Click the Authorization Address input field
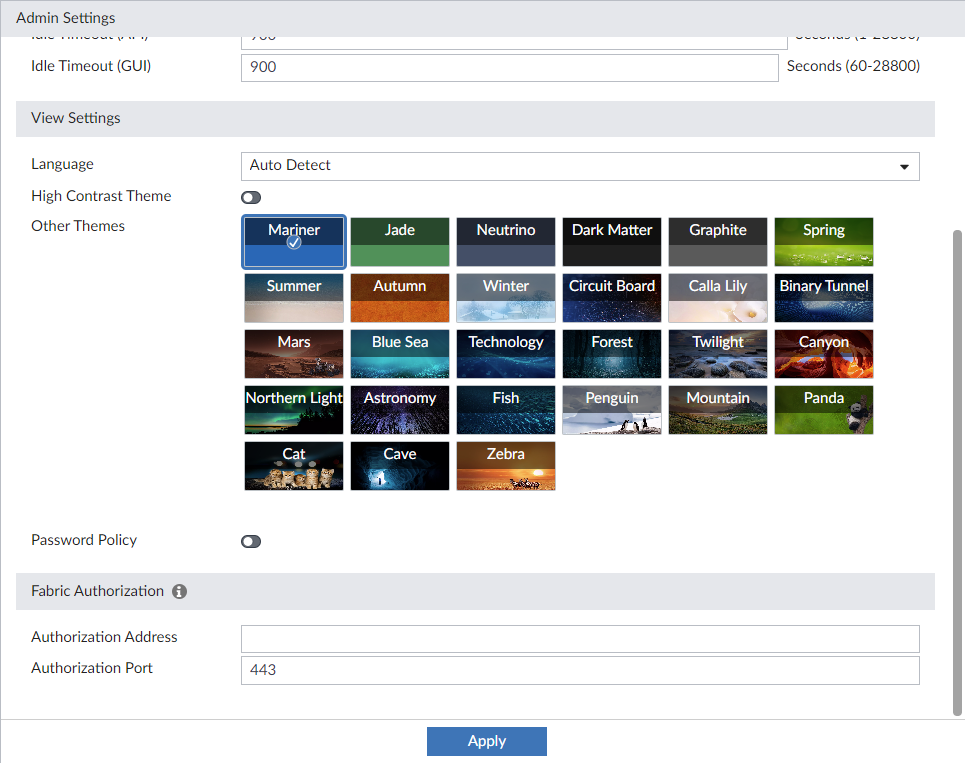965x763 pixels. (580, 639)
